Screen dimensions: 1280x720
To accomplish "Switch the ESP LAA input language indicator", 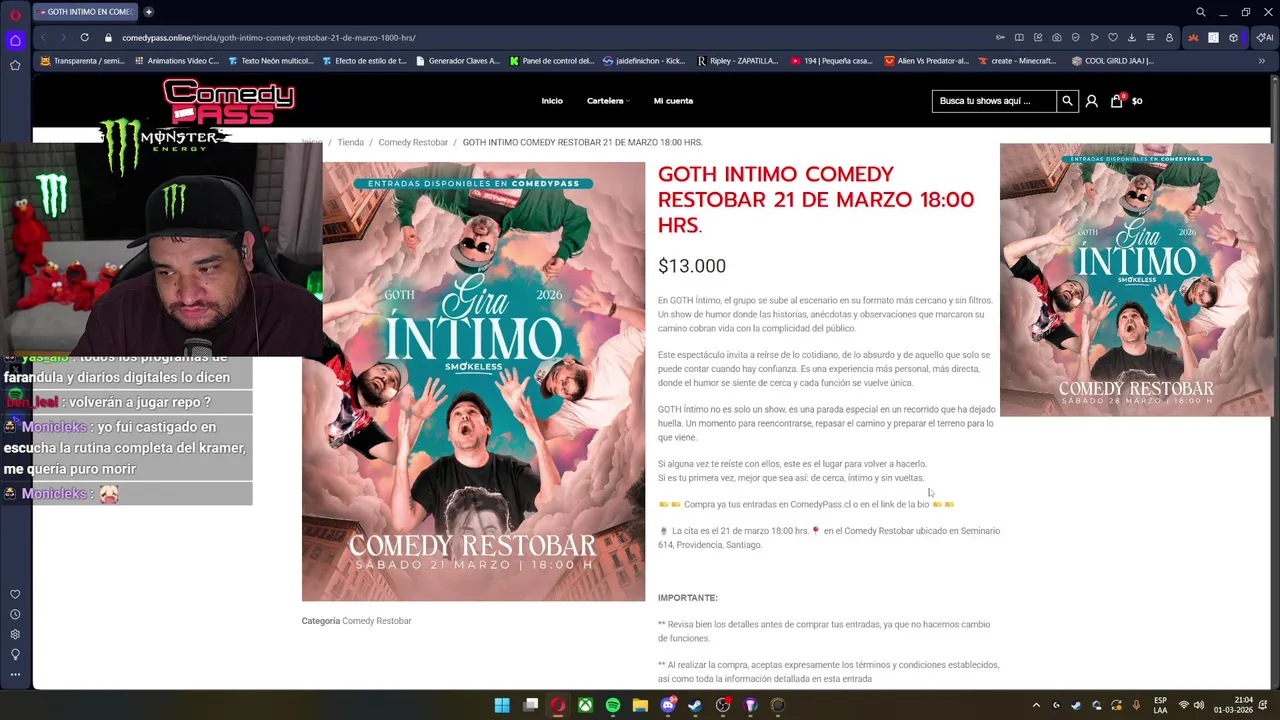I will point(1160,705).
